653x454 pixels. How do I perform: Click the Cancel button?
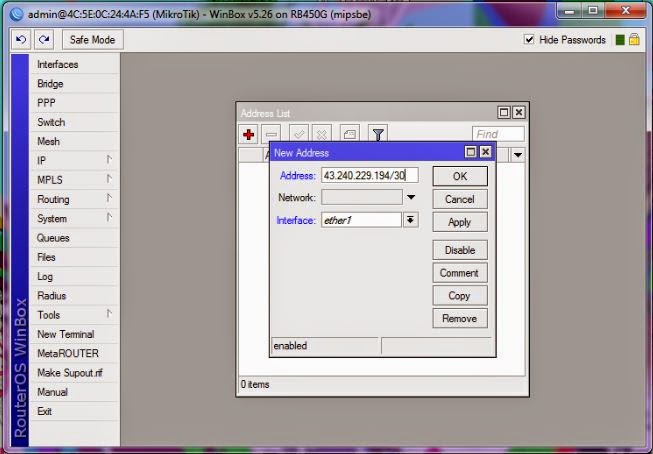tap(460, 199)
